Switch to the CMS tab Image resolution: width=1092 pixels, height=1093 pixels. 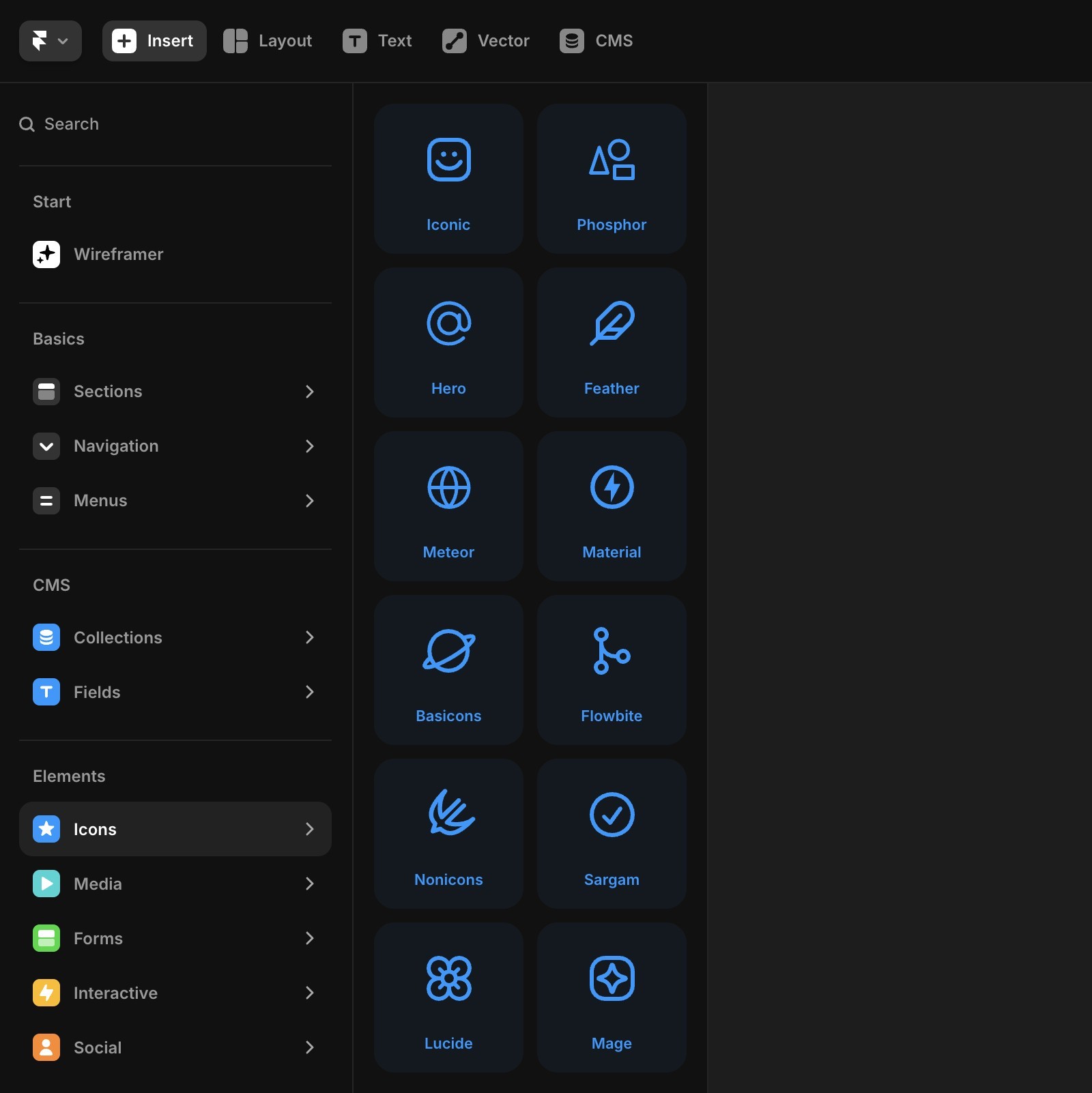[x=597, y=41]
